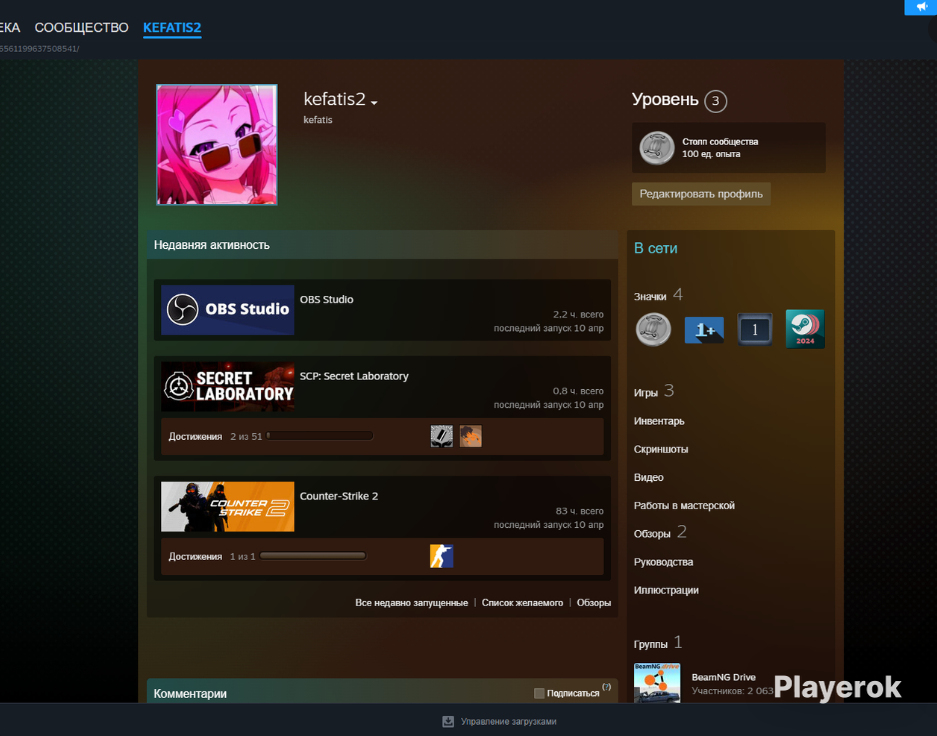Open the blue 1+ badge
The width and height of the screenshot is (937, 736).
704,330
